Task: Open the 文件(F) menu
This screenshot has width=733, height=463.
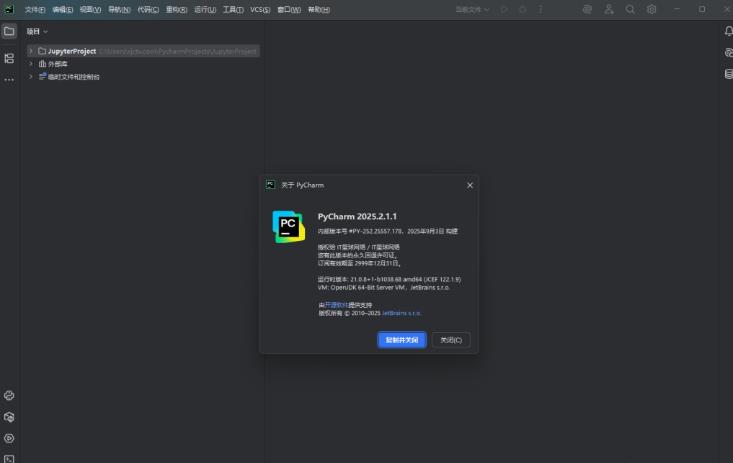Action: 35,9
